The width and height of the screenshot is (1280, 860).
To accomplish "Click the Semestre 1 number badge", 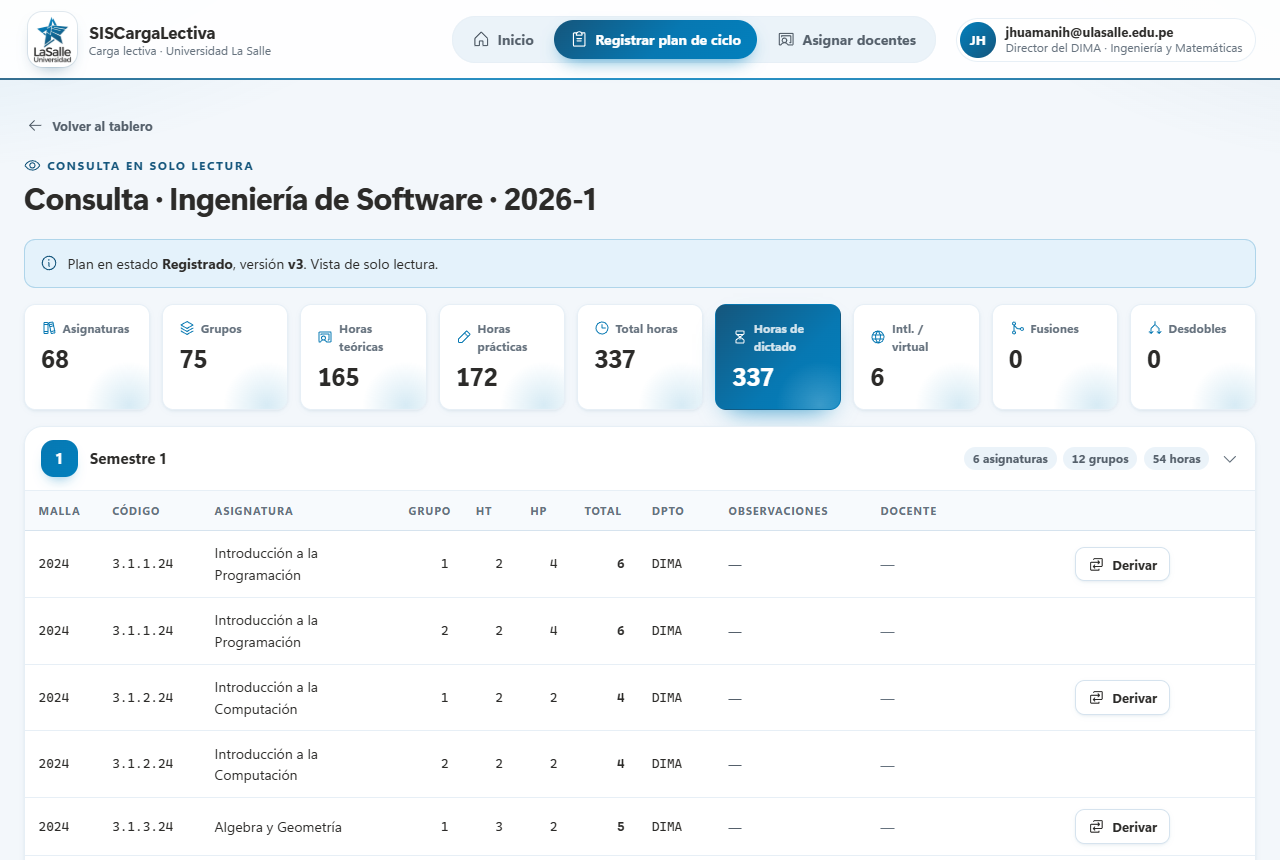I will [59, 459].
